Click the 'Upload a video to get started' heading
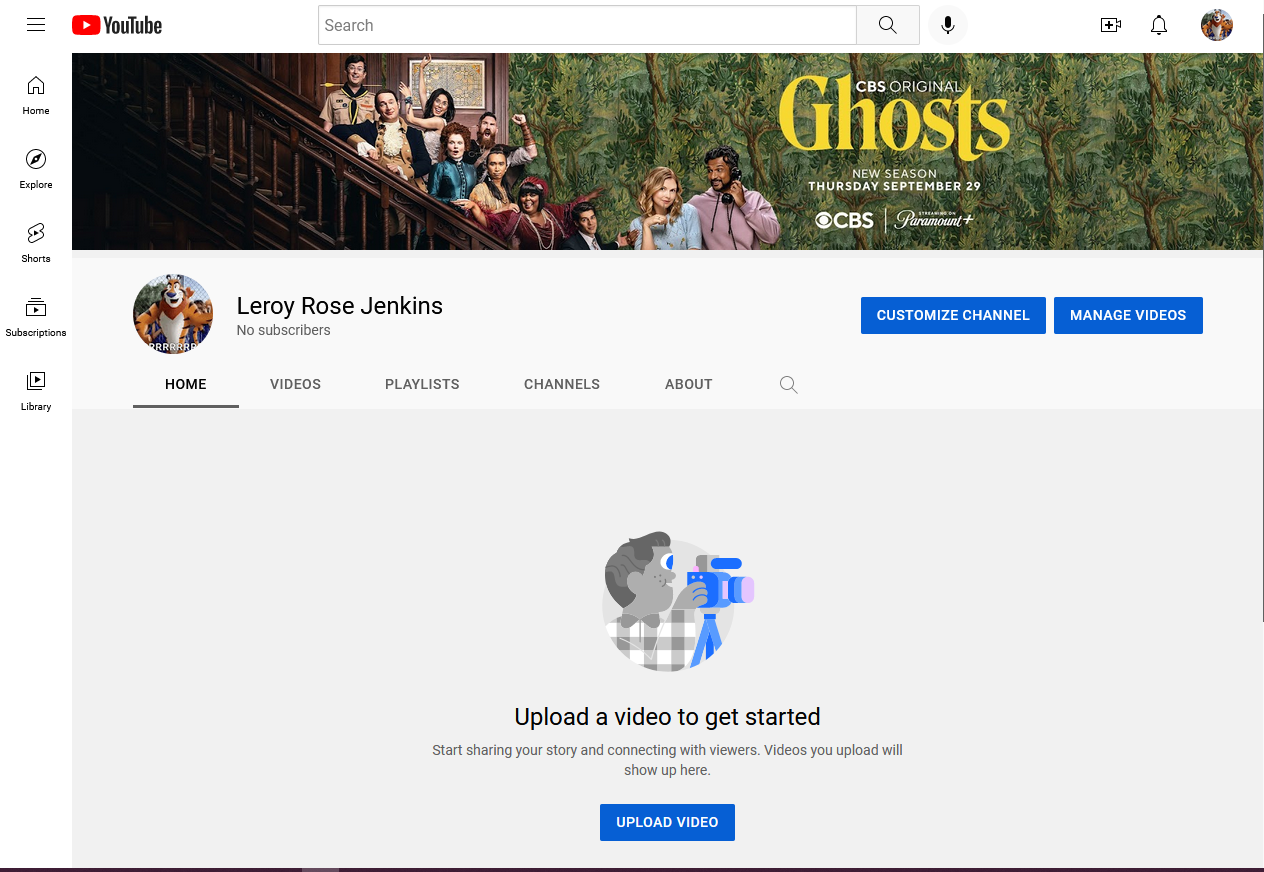 (x=667, y=717)
